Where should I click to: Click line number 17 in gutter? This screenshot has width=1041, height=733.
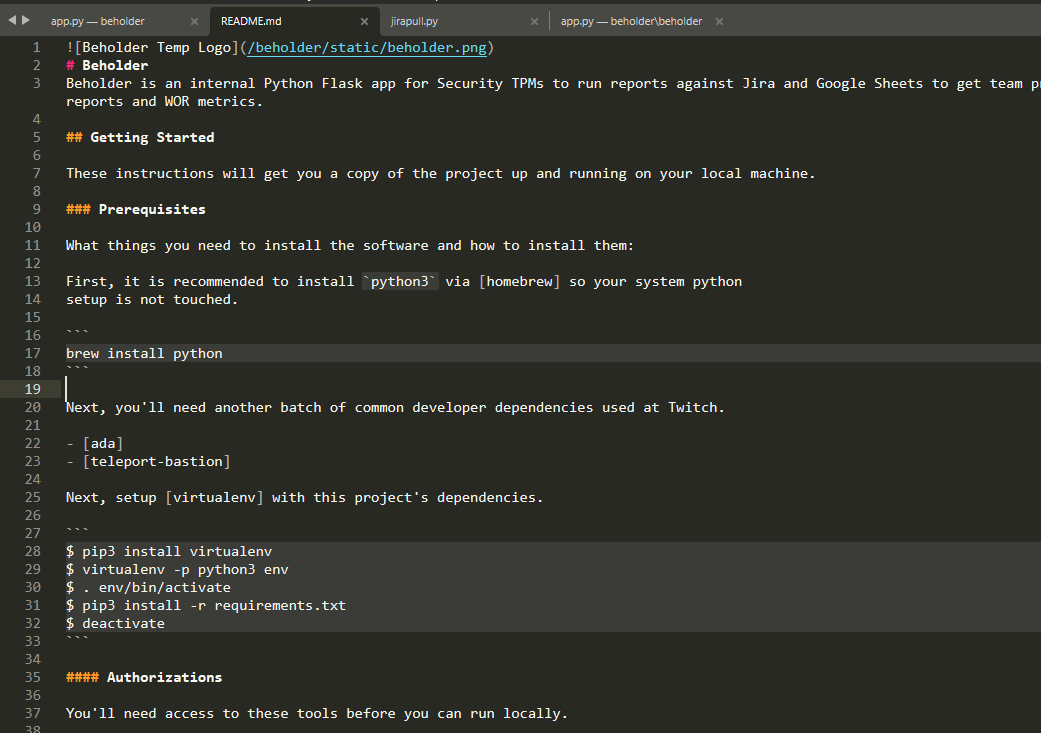coord(33,353)
